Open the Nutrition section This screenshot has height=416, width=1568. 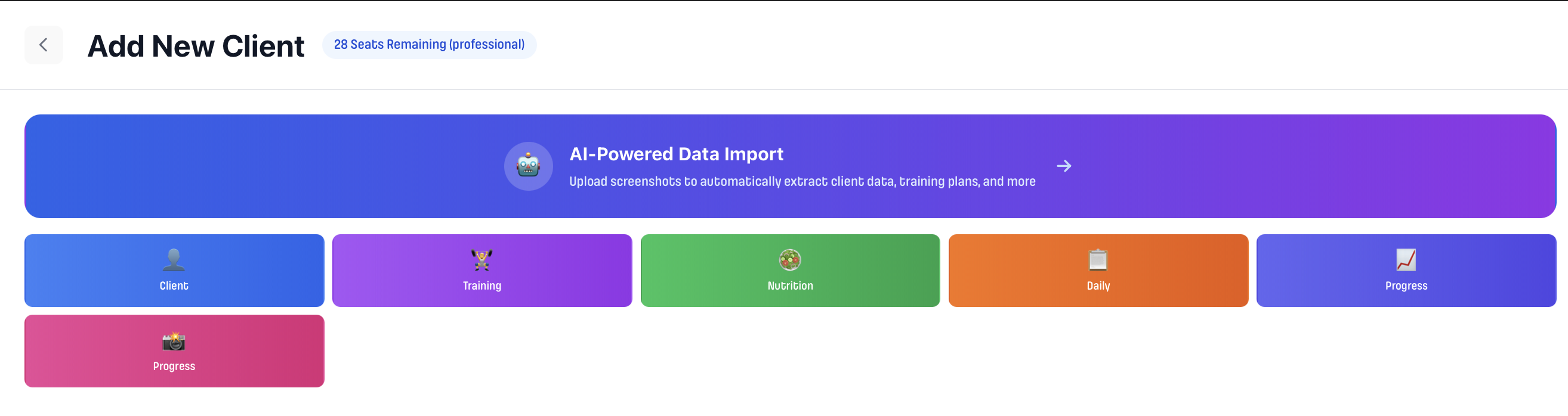coord(789,271)
